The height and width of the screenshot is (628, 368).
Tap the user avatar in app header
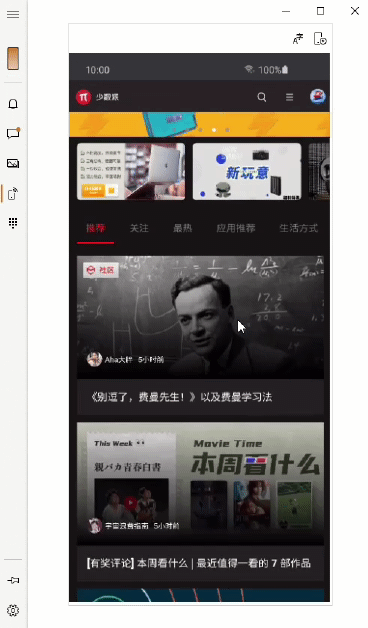click(318, 97)
